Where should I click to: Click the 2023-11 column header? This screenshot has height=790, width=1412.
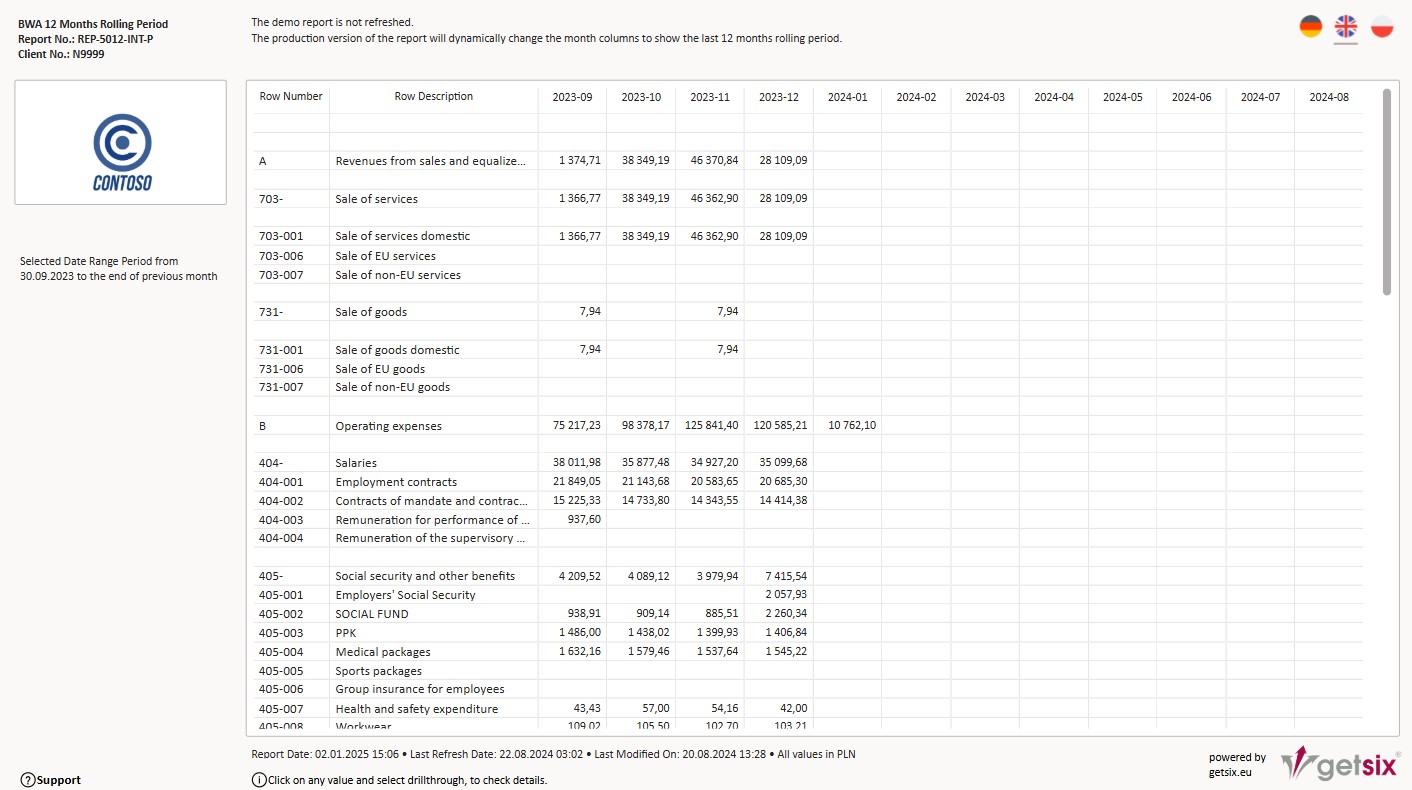click(710, 98)
